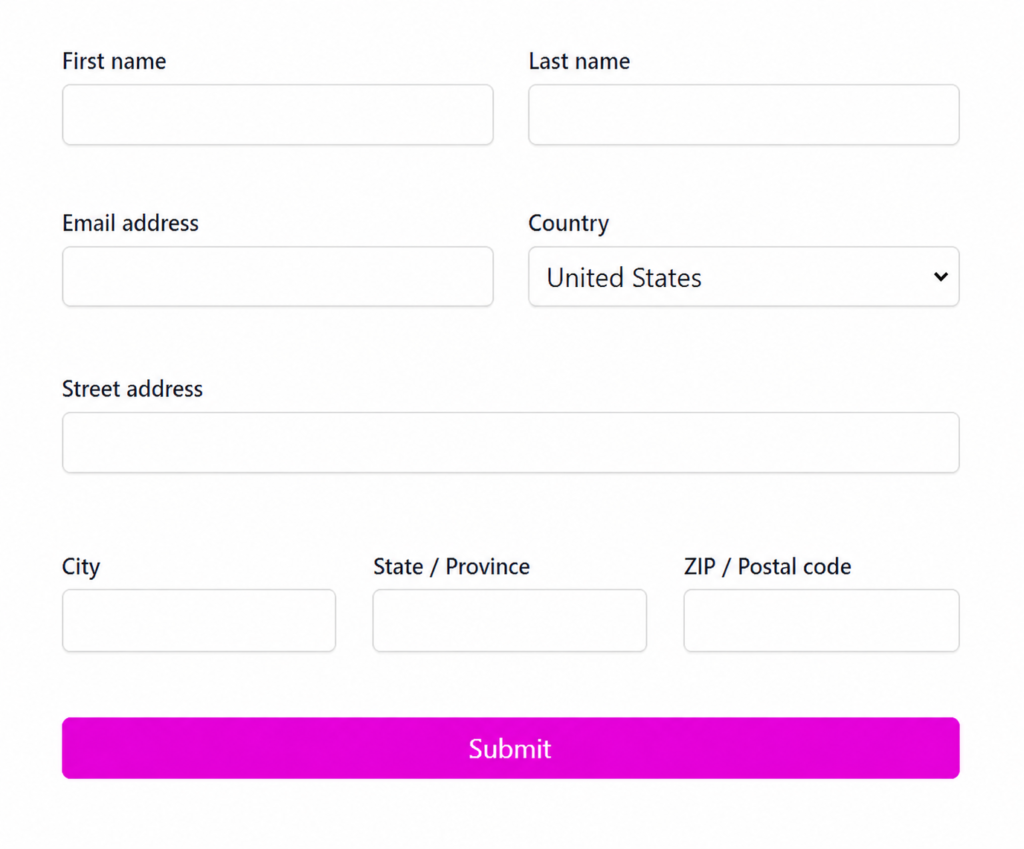1024x849 pixels.
Task: Open the Country dropdown
Action: tap(744, 276)
